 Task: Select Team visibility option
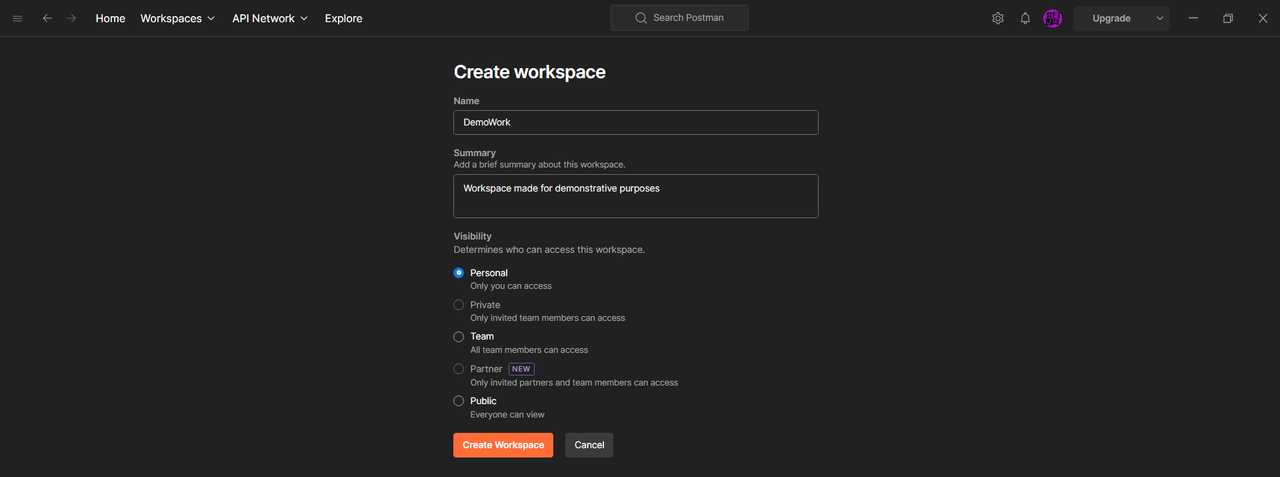459,337
